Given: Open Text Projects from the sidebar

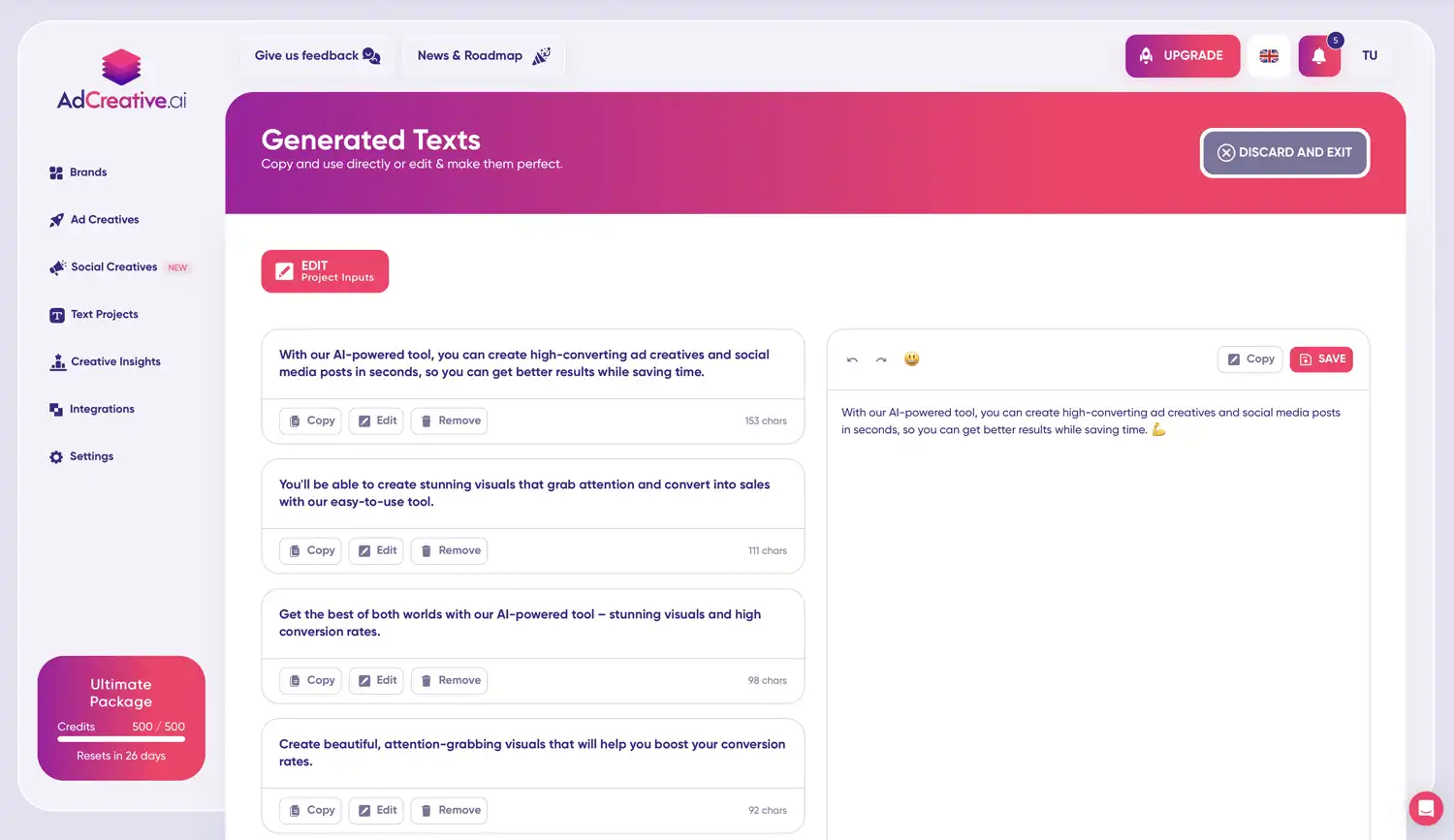Looking at the screenshot, I should click(104, 314).
